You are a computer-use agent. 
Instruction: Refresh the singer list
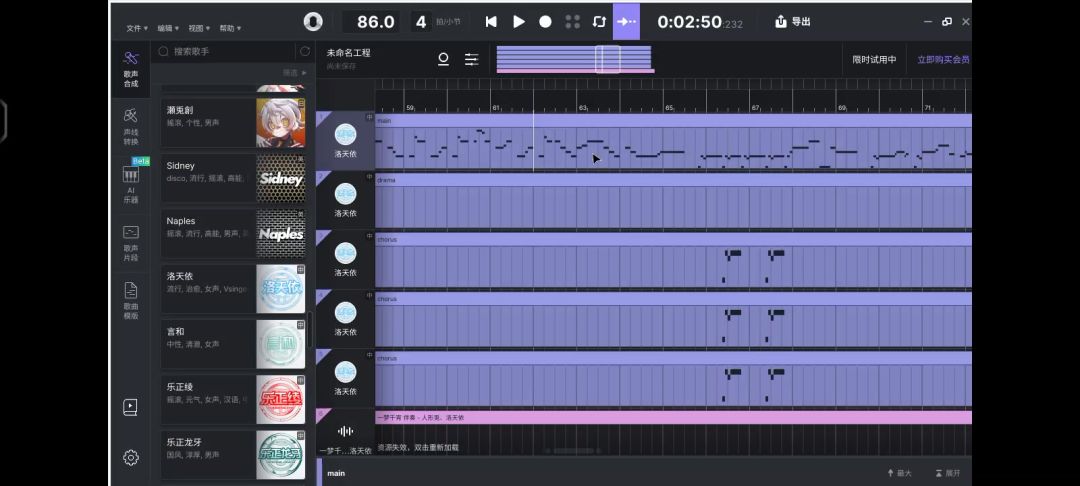point(304,51)
